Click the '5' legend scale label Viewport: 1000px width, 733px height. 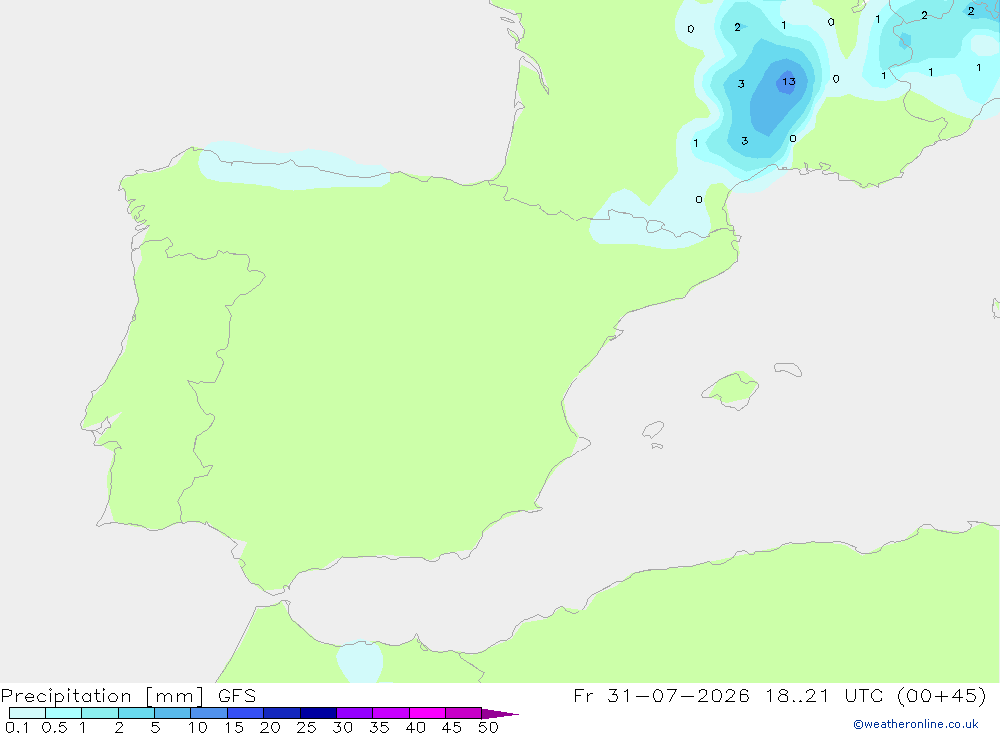[155, 727]
